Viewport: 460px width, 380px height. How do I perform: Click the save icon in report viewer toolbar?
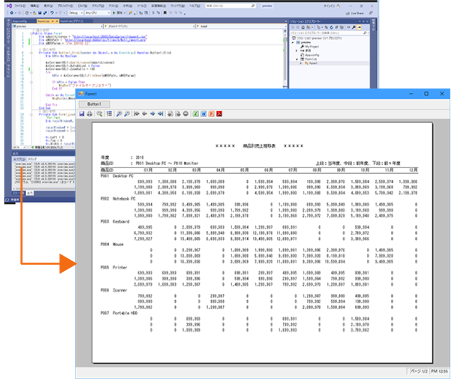click(x=82, y=114)
